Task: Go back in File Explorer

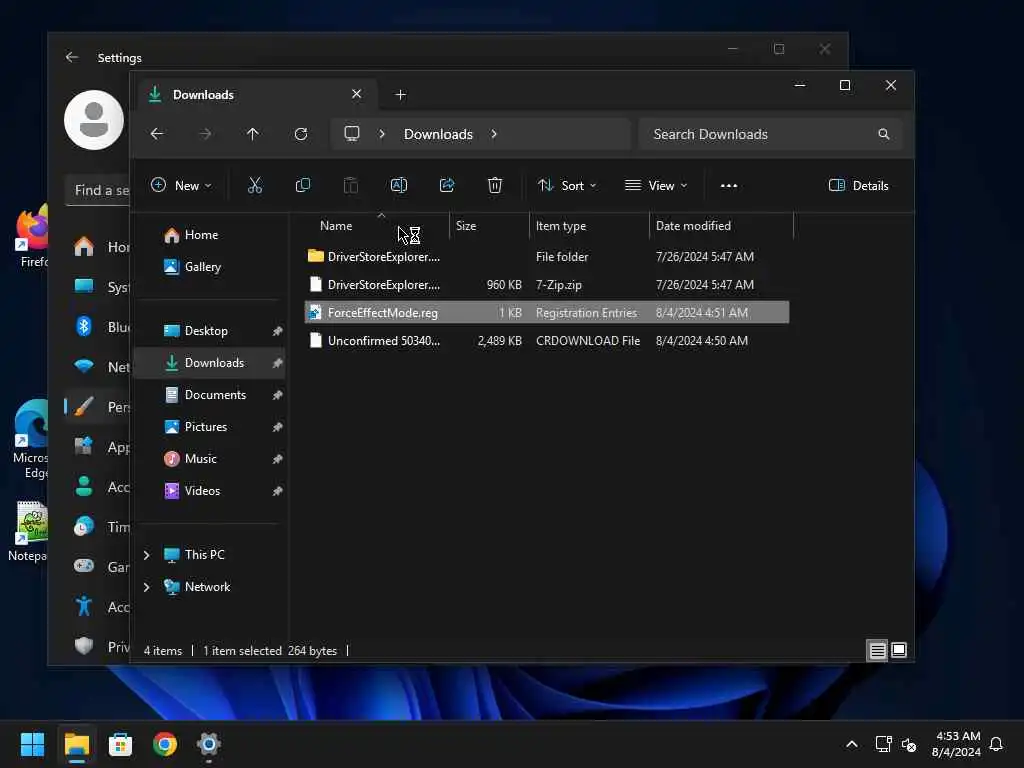Action: pyautogui.click(x=157, y=134)
